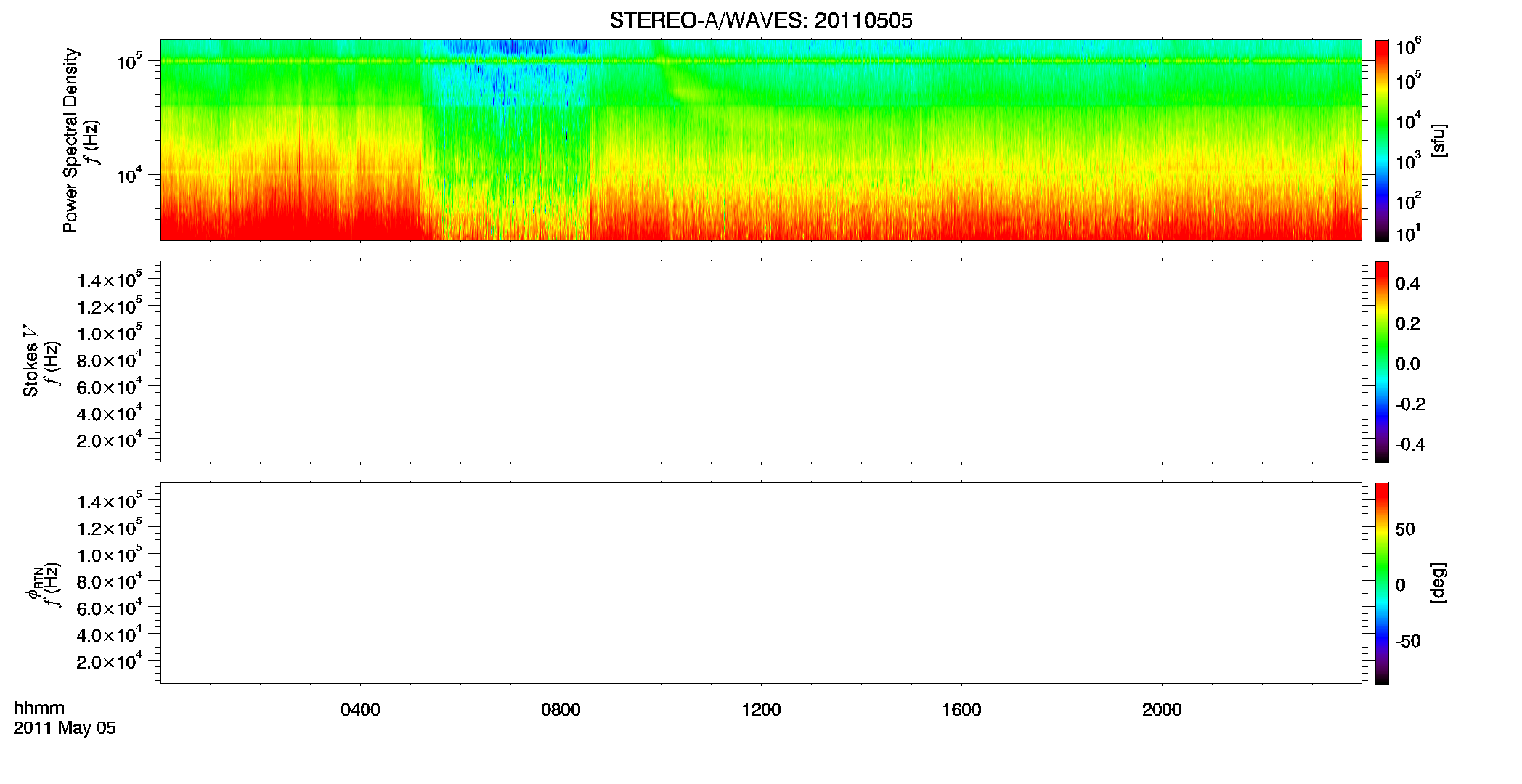Click the STEREO-A/WAVES: 20110505 plot title

[x=760, y=20]
